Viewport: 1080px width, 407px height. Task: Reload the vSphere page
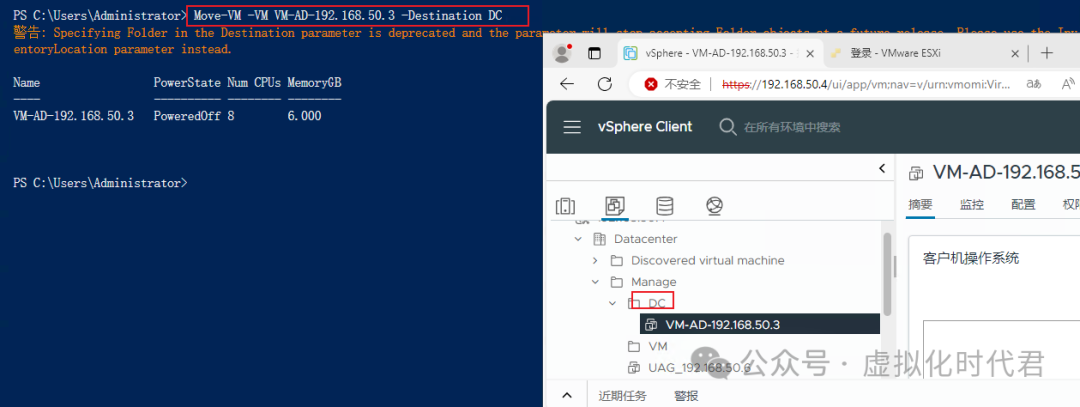[x=605, y=84]
